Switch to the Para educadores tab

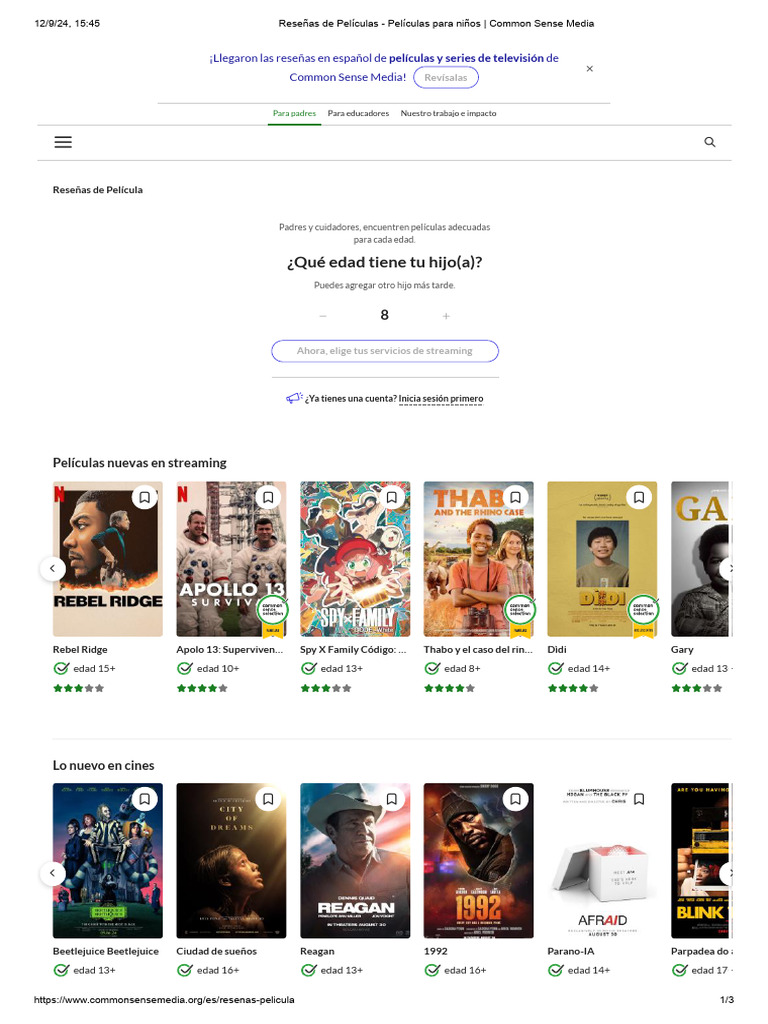pos(358,113)
